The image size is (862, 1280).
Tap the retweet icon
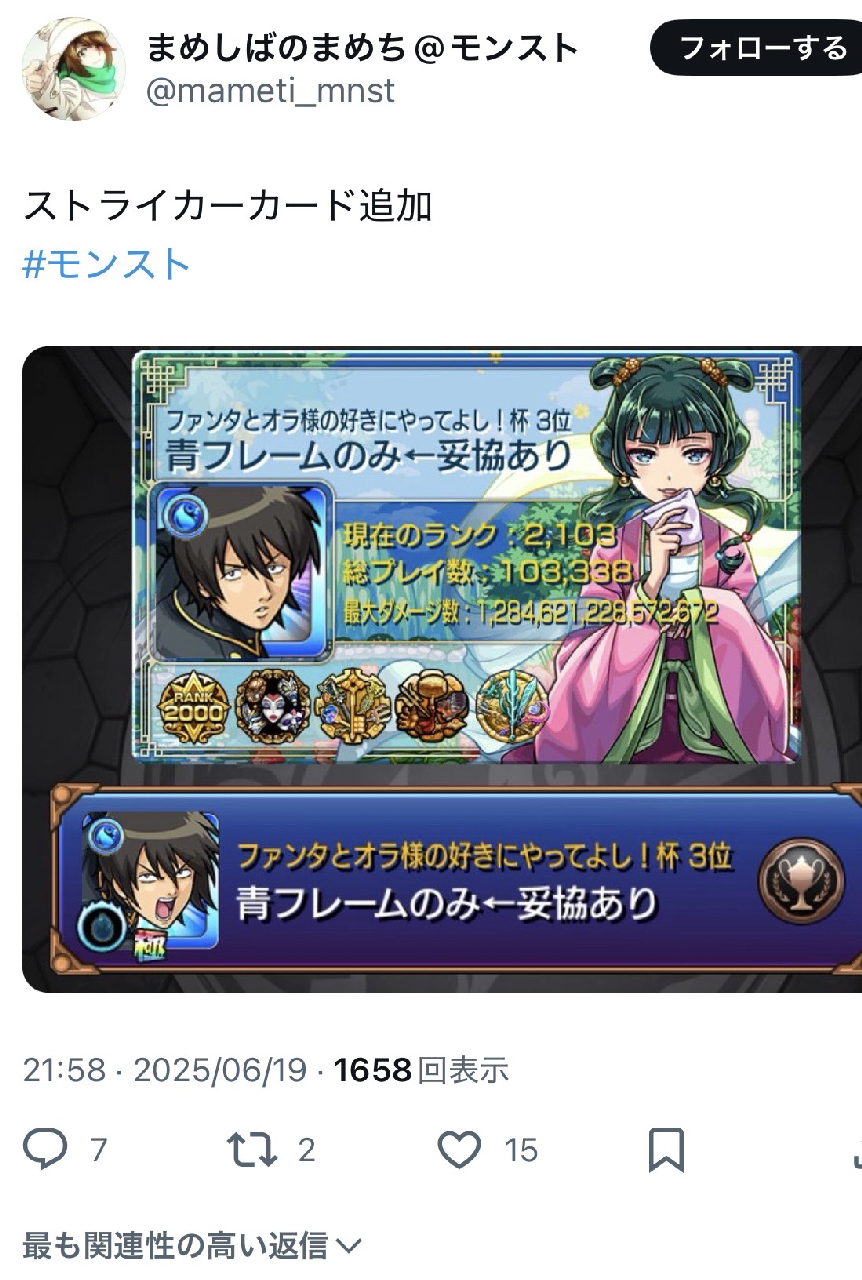pos(252,1150)
